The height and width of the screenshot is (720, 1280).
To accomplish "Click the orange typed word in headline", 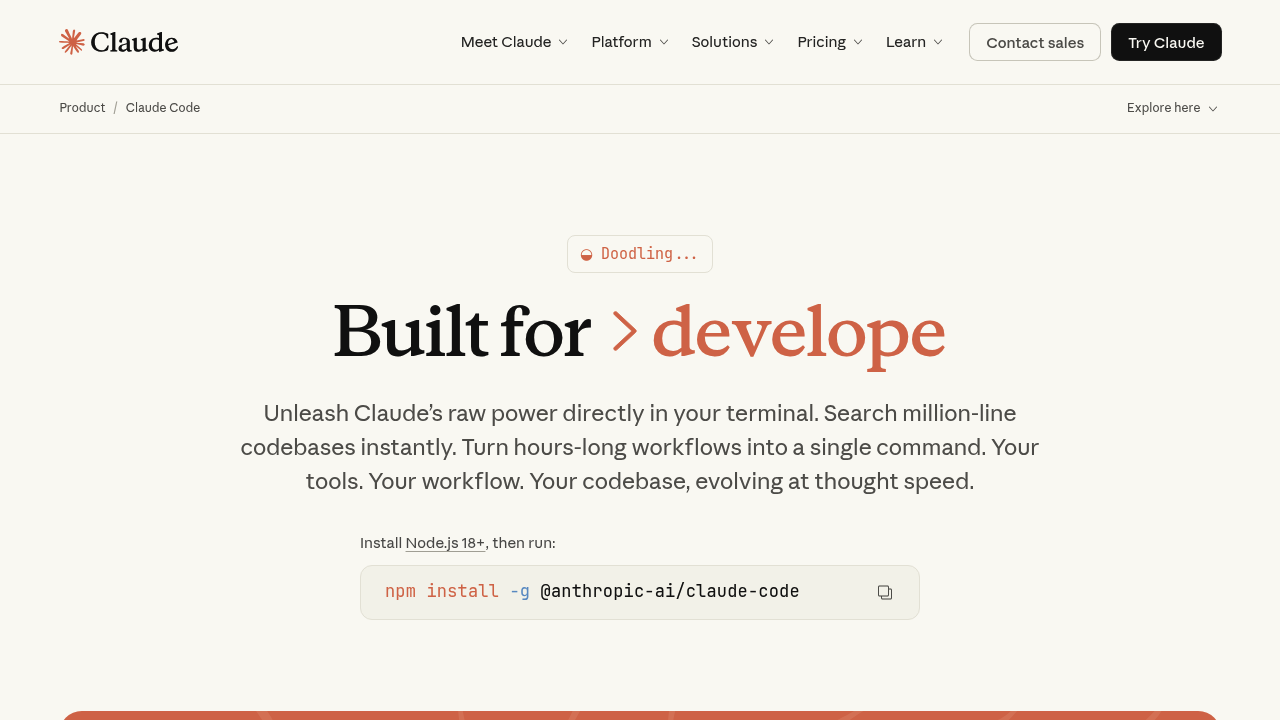I will pyautogui.click(x=798, y=332).
